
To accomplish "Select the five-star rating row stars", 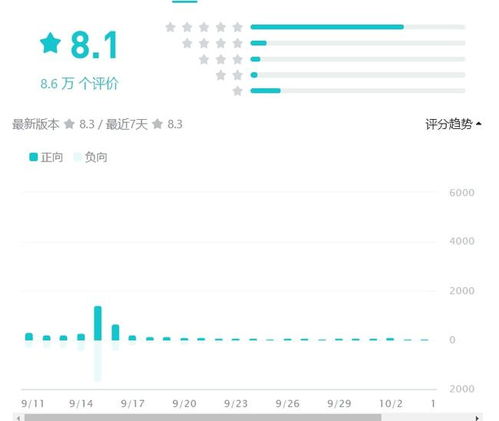I will pyautogui.click(x=204, y=27).
